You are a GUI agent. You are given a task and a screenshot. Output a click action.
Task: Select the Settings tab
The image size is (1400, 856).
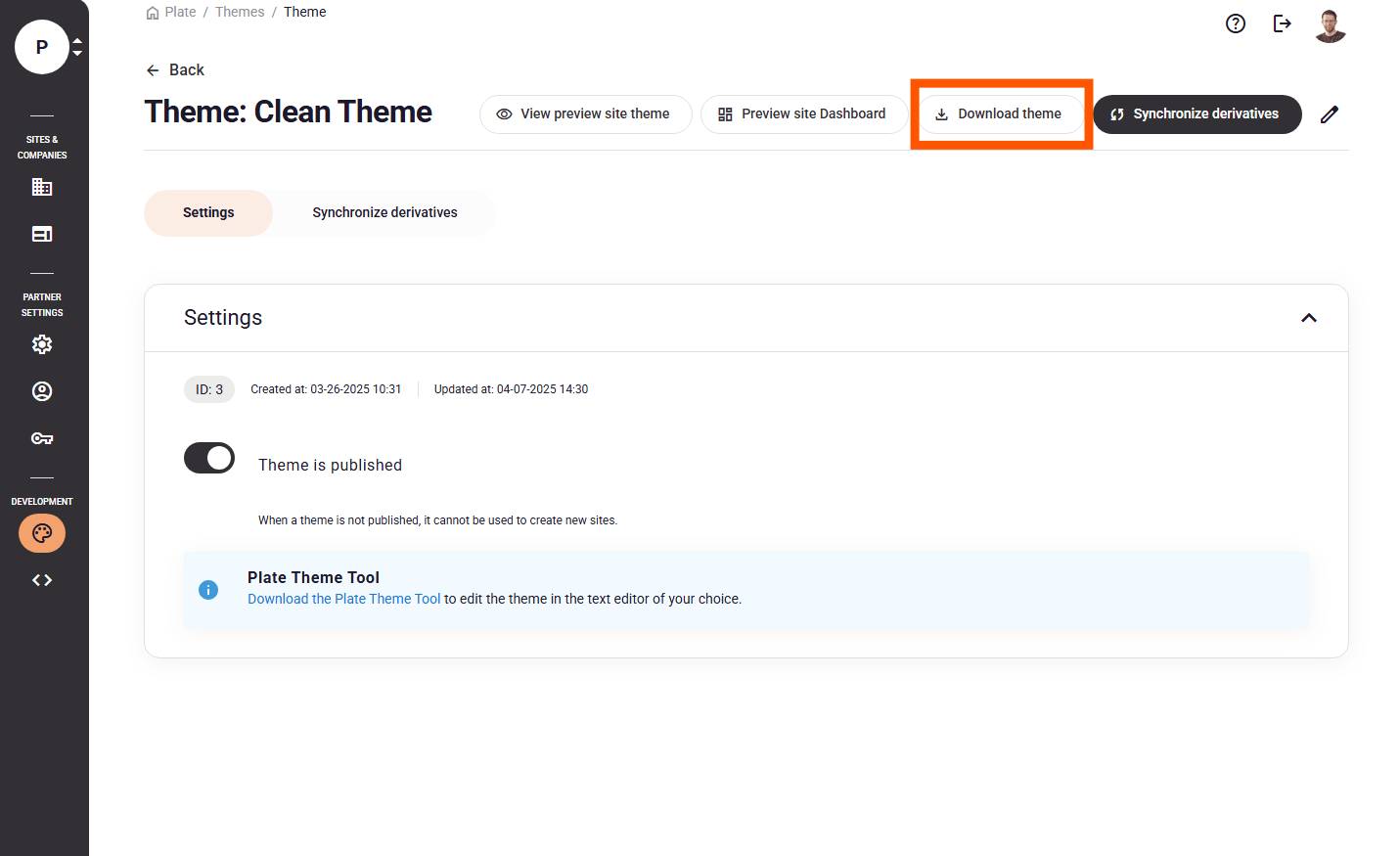208,212
